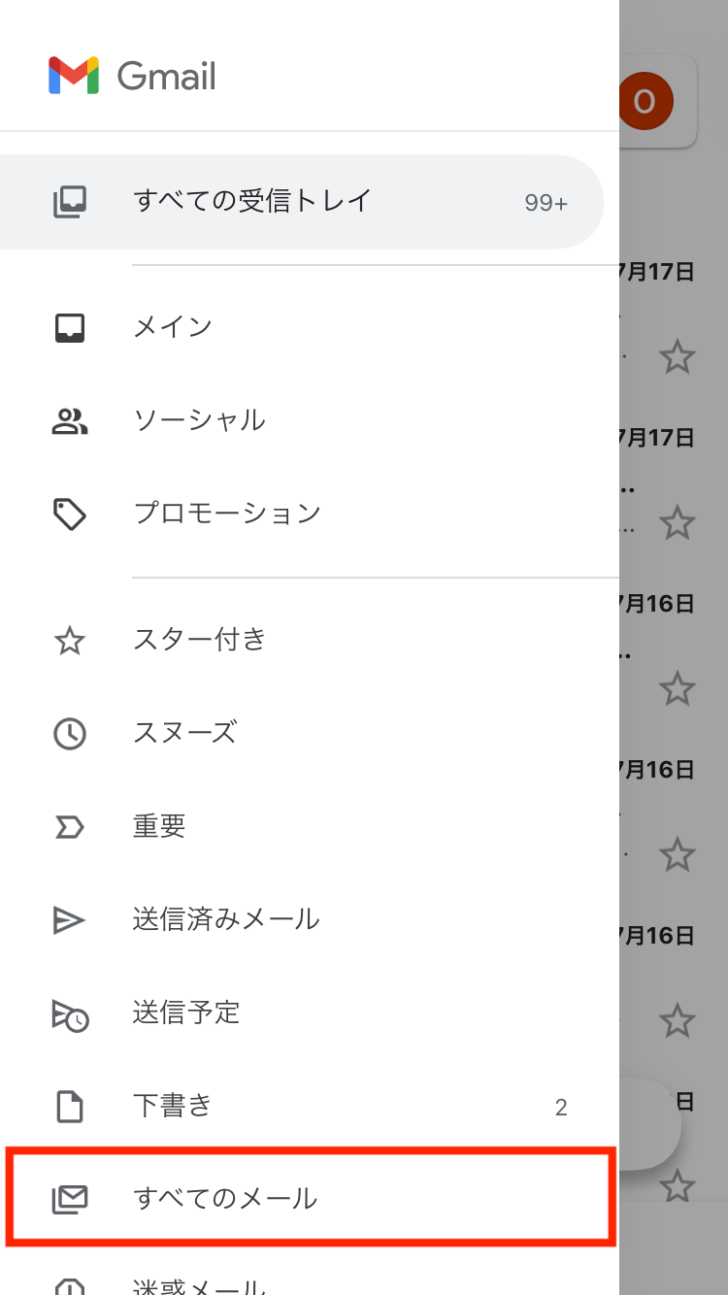The width and height of the screenshot is (728, 1295).
Task: Tap the プロモーション tag icon
Action: click(70, 514)
